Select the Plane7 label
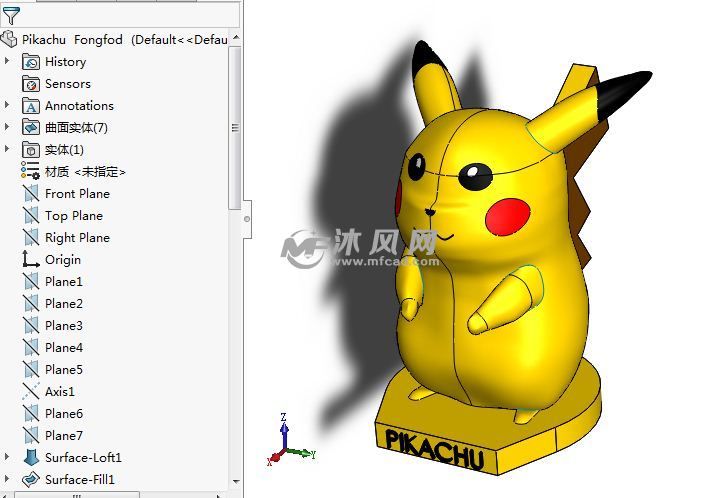721x498 pixels. click(x=63, y=435)
